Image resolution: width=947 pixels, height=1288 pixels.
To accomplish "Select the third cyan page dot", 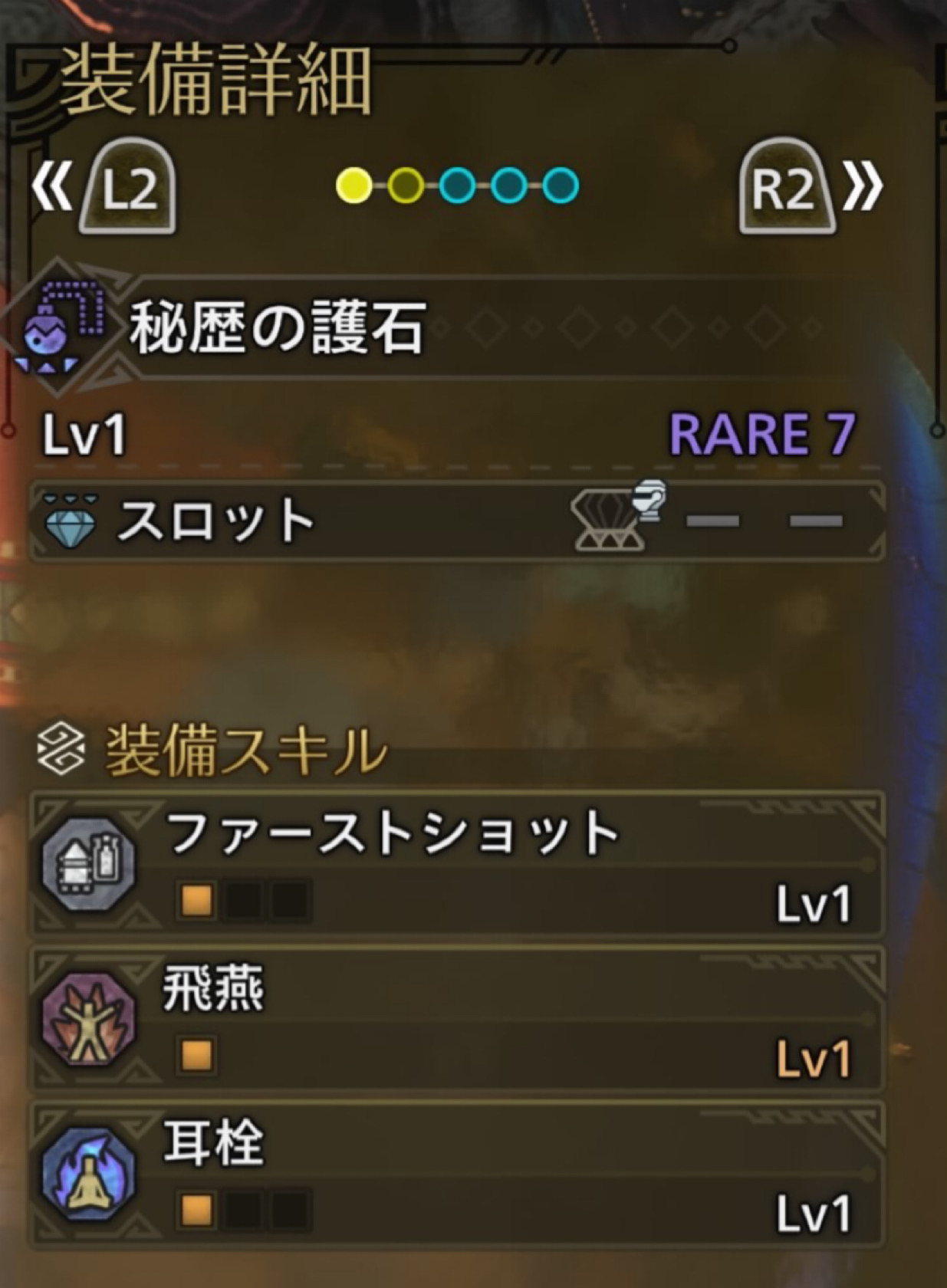I will [x=458, y=186].
